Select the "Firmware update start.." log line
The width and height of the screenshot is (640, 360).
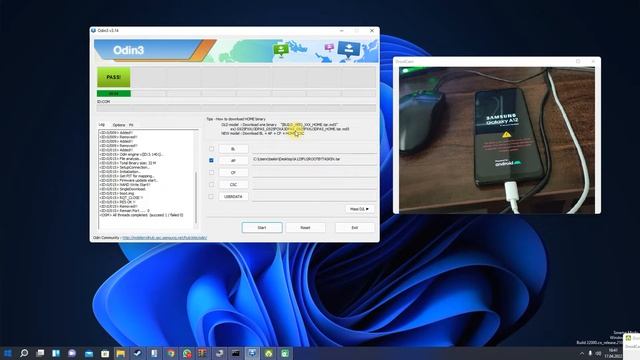(129, 180)
